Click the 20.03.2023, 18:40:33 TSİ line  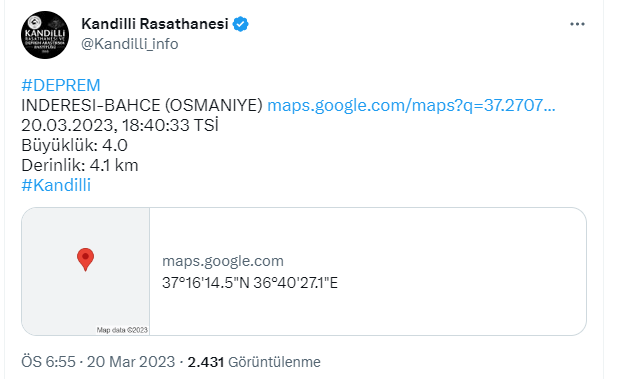120,125
